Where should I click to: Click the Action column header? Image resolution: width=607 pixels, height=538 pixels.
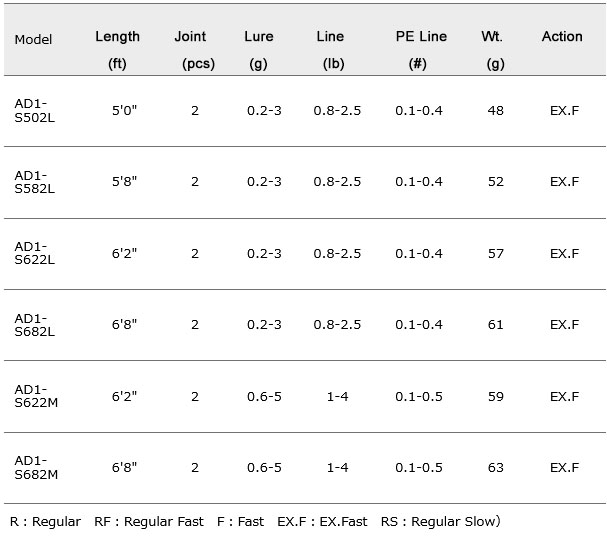562,36
